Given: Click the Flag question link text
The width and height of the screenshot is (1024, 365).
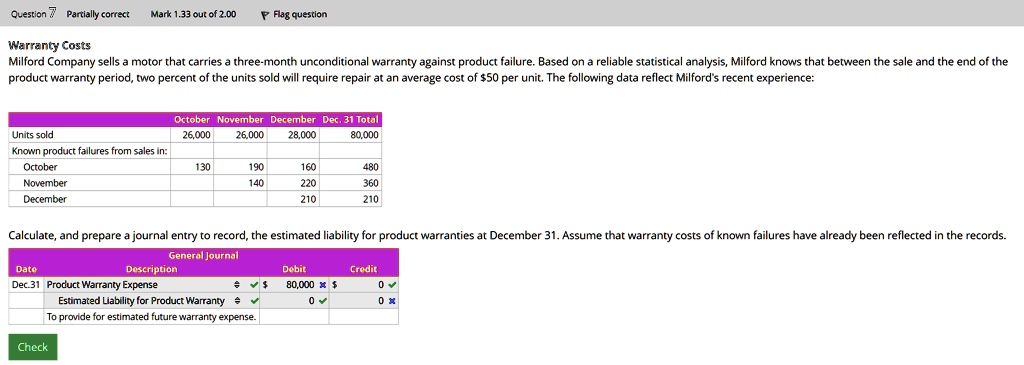Looking at the screenshot, I should pyautogui.click(x=300, y=14).
